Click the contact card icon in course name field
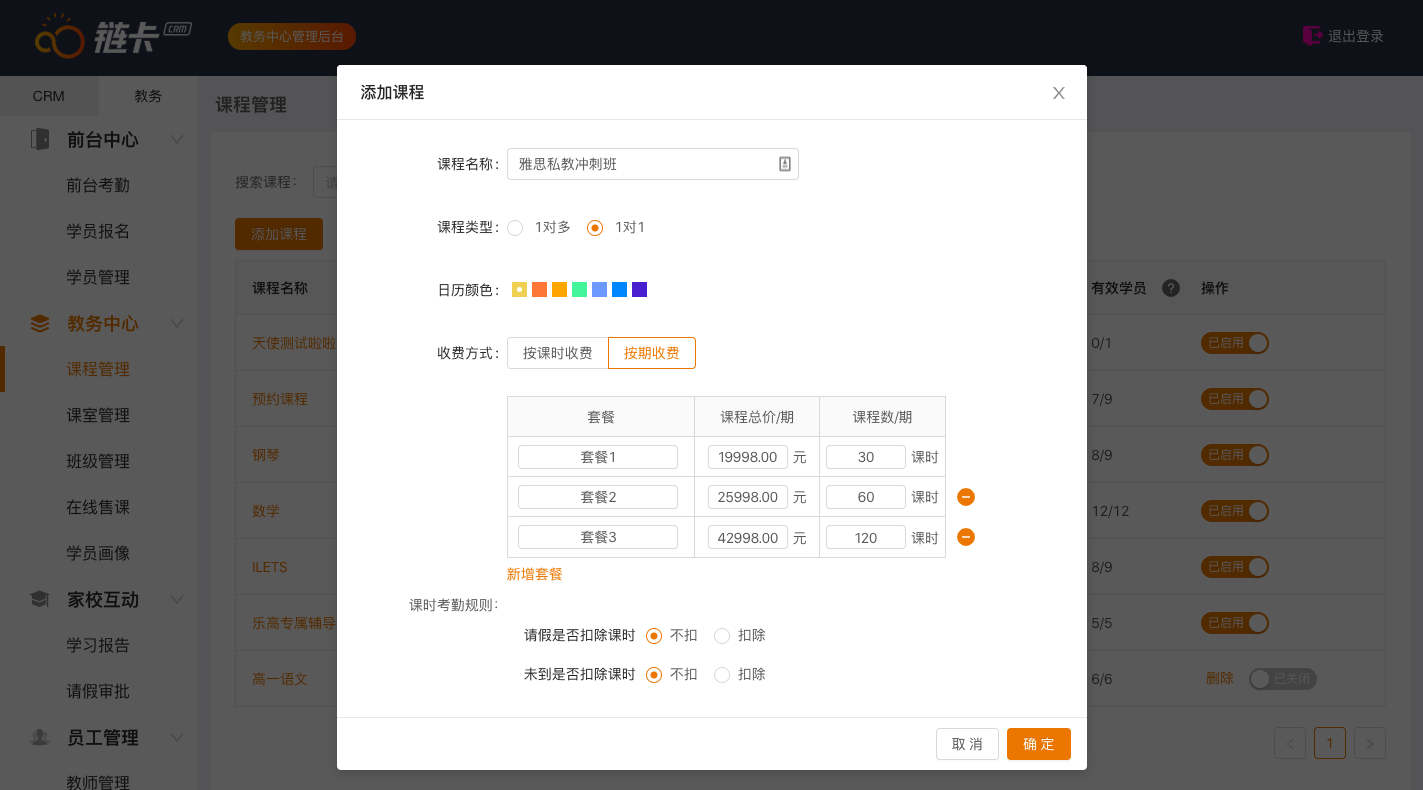Viewport: 1423px width, 790px height. [x=785, y=164]
